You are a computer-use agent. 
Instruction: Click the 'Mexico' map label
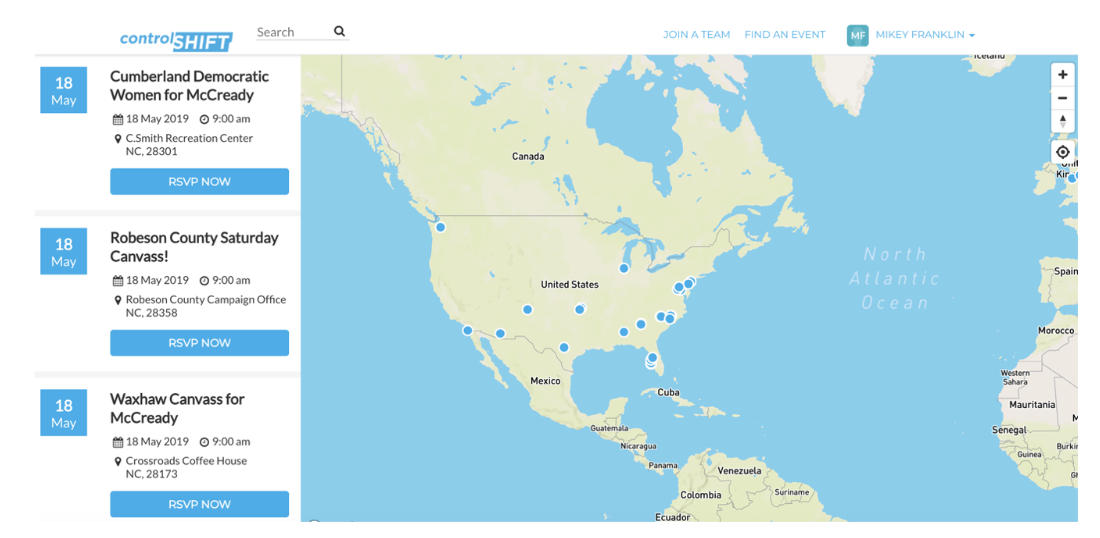(x=545, y=381)
